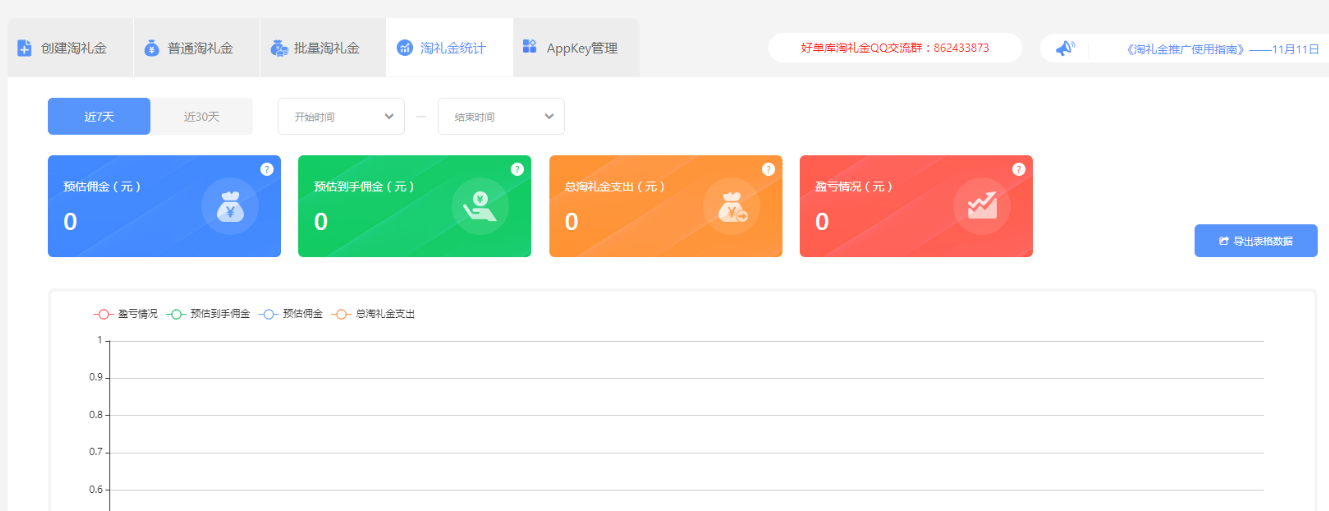Click the trend chart icon in 盈亏情况 card
The width and height of the screenshot is (1329, 511).
[x=982, y=206]
